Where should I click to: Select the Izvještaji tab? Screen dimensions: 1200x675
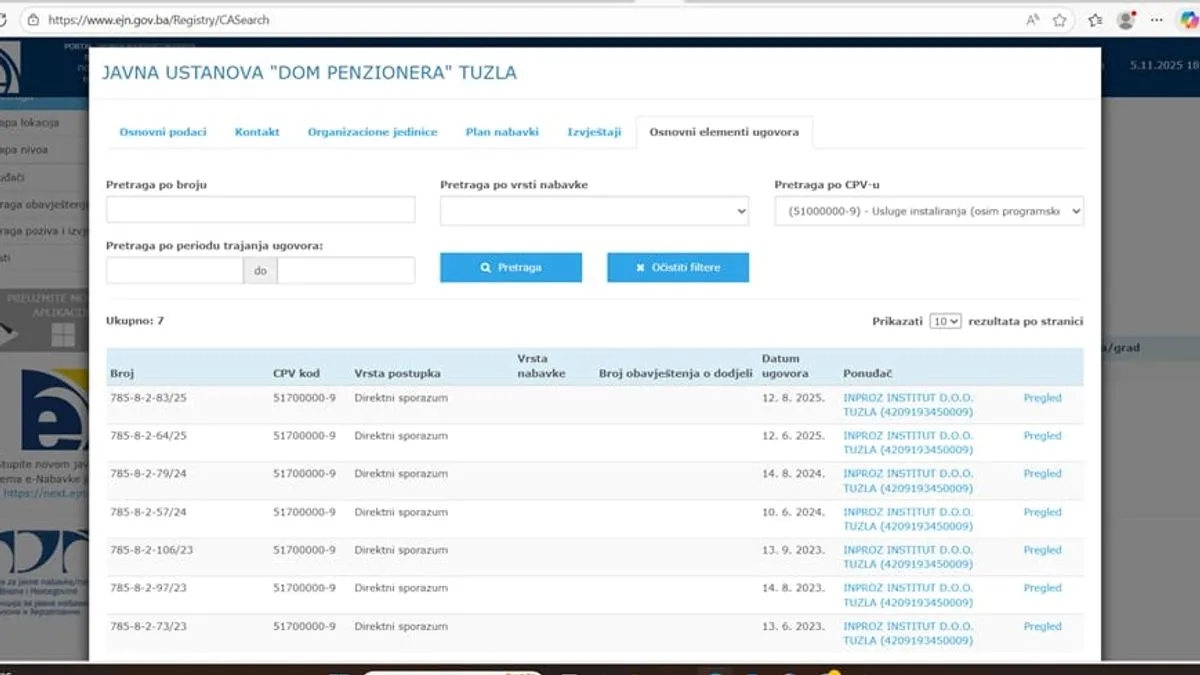[594, 132]
